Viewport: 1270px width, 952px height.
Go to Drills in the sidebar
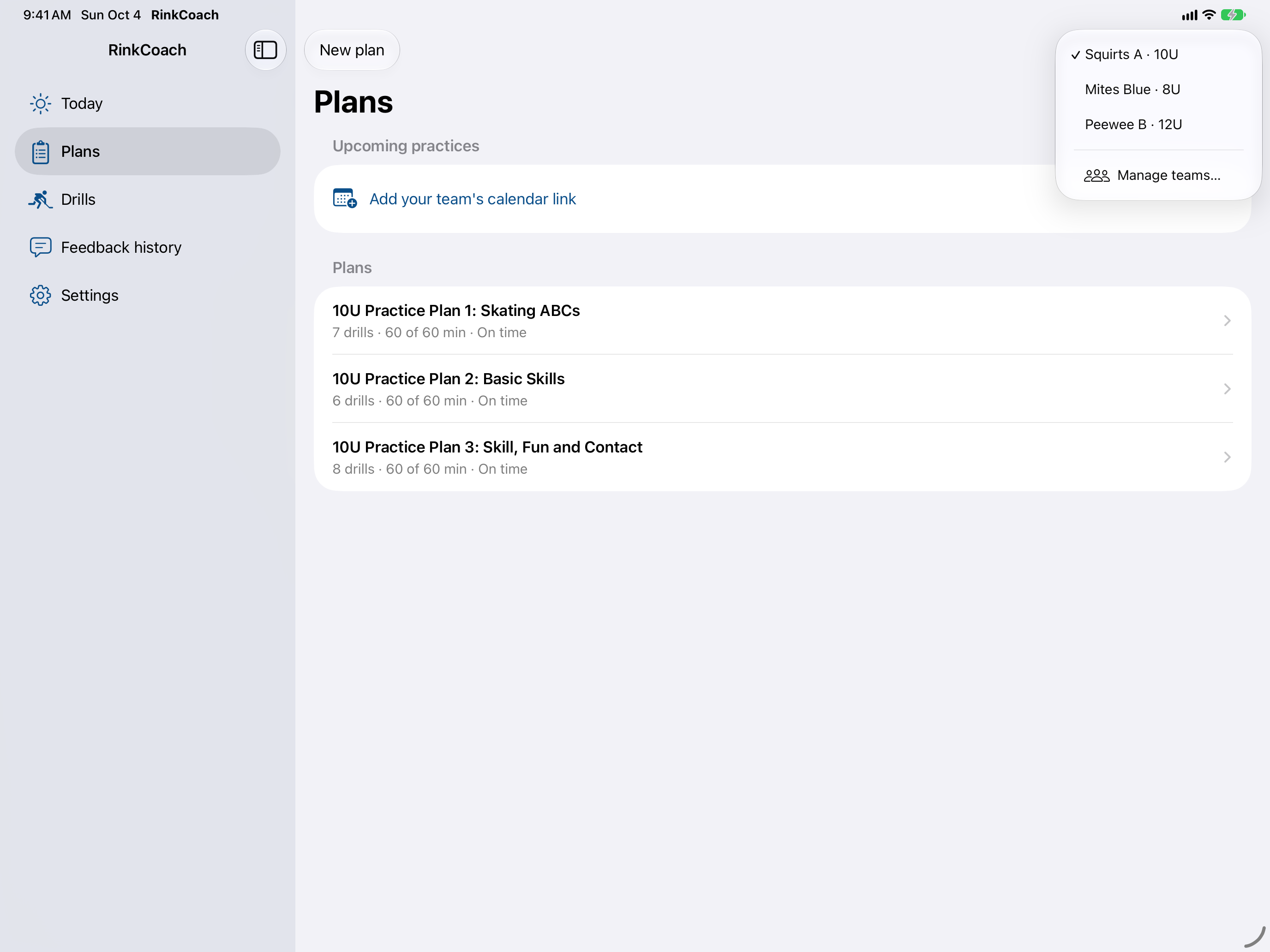(x=148, y=200)
